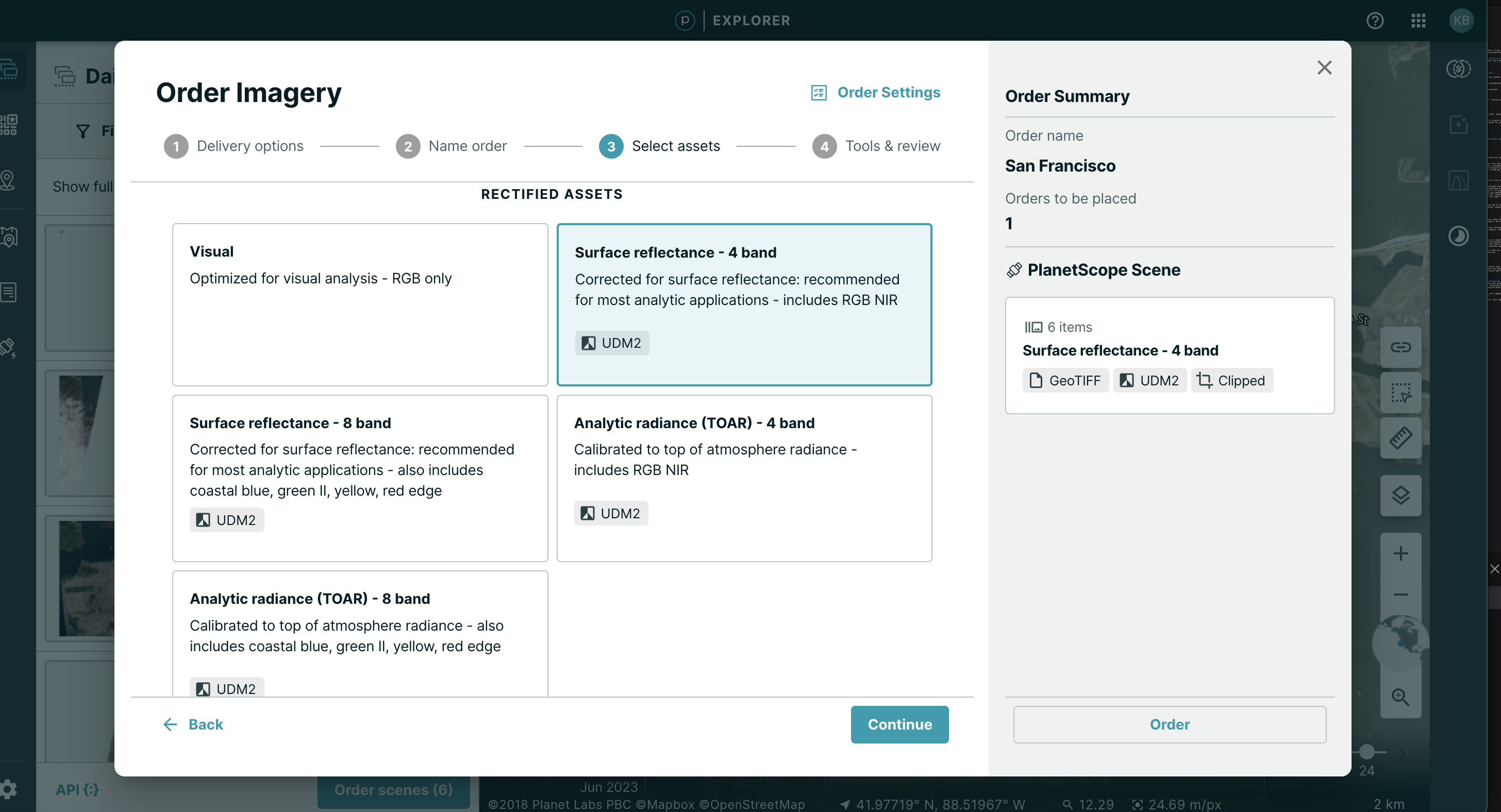1501x812 pixels.
Task: Click the filter funnel icon
Action: coord(83,131)
